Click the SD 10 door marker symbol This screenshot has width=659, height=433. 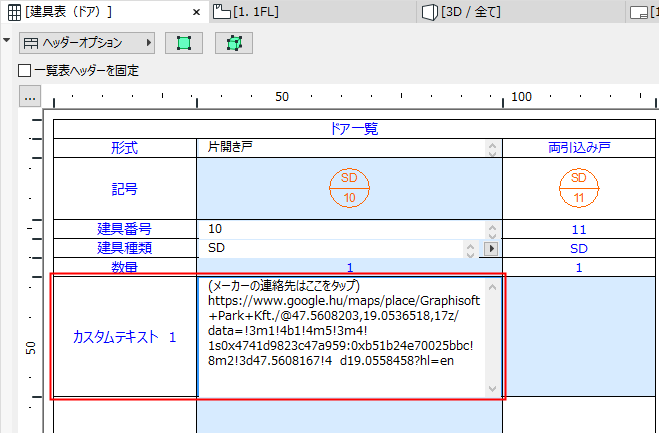click(349, 188)
